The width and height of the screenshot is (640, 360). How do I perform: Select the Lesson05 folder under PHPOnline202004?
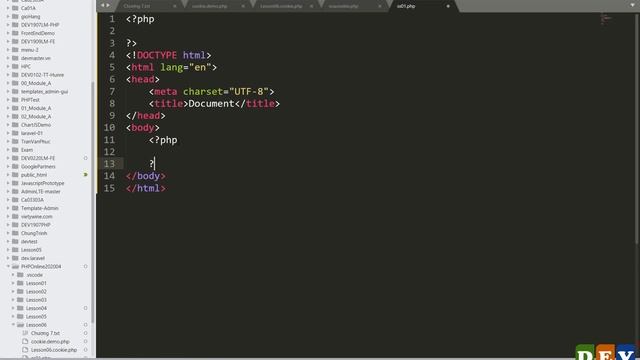(x=36, y=317)
